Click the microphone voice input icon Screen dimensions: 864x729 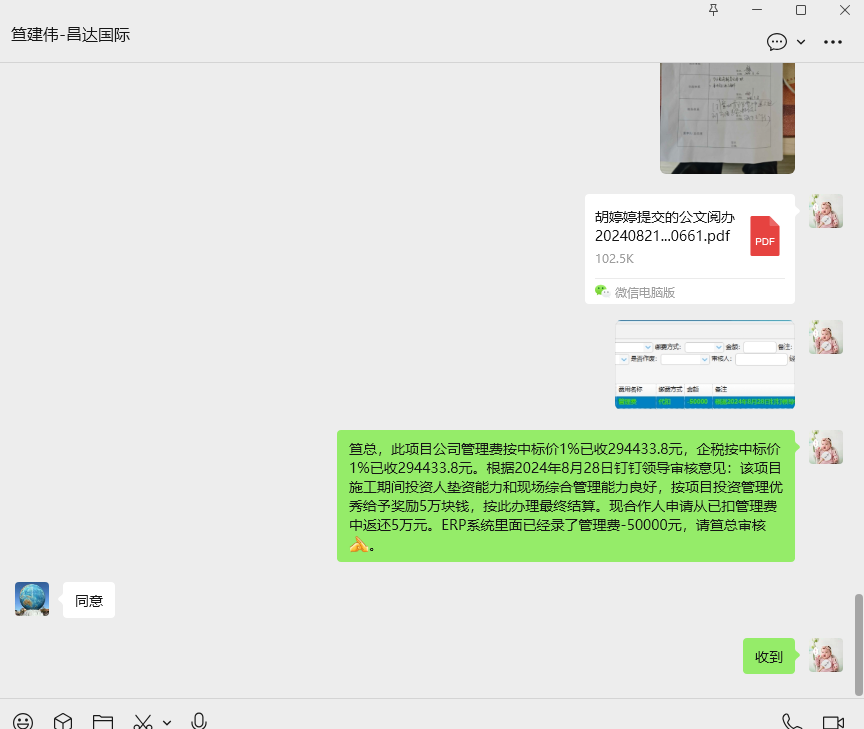199,721
